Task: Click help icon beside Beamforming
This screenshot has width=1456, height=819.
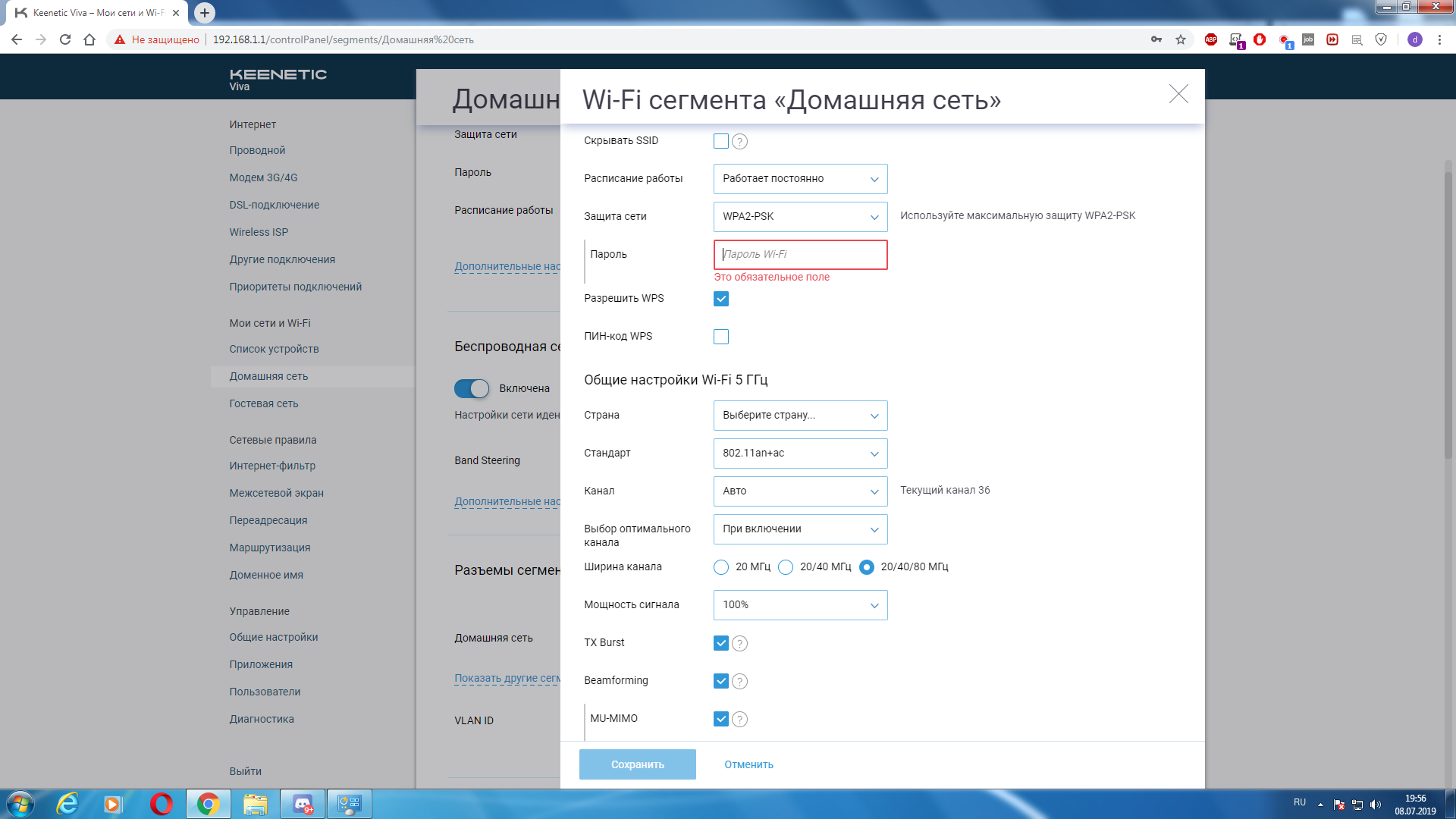Action: [x=739, y=682]
